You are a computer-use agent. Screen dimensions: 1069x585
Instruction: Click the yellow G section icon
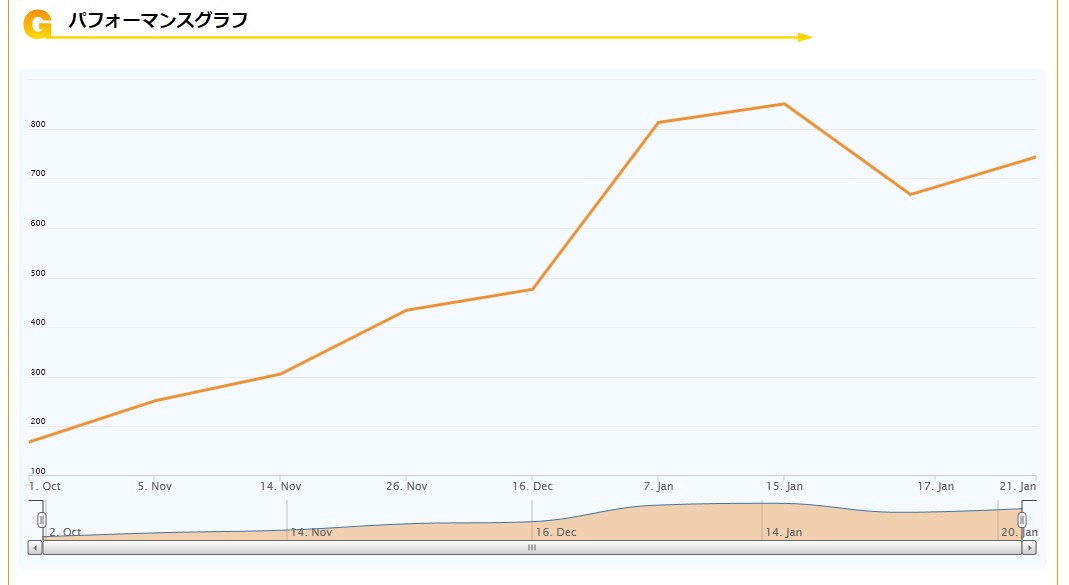pos(37,24)
